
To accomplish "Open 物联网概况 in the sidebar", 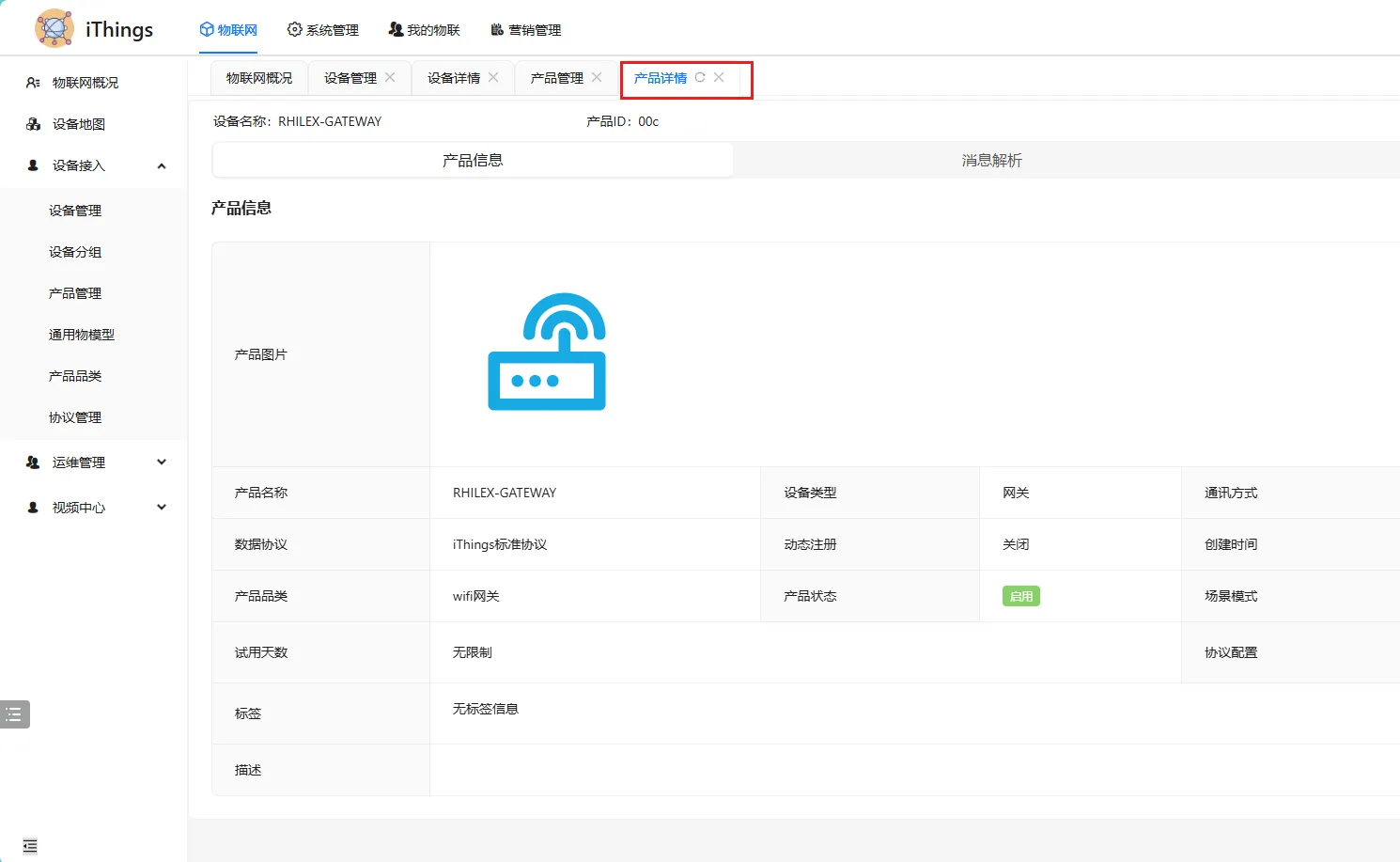I will (85, 83).
